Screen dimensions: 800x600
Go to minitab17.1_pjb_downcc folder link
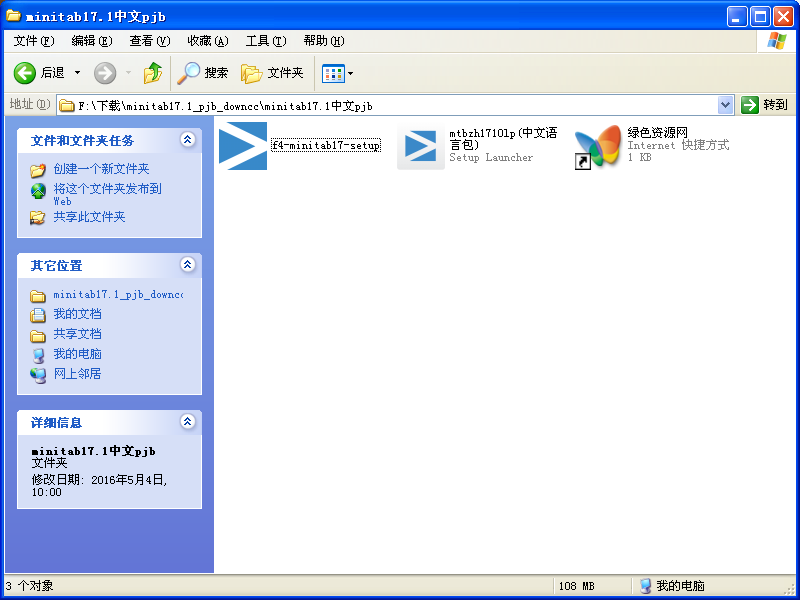pyautogui.click(x=118, y=294)
